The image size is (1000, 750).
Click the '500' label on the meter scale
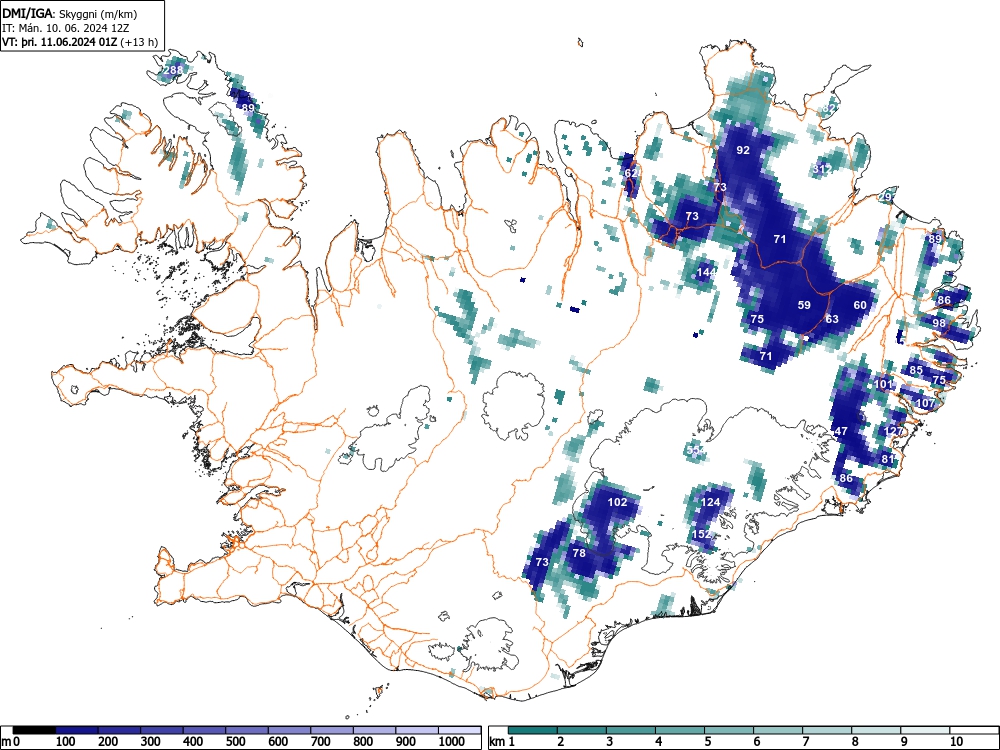[235, 741]
